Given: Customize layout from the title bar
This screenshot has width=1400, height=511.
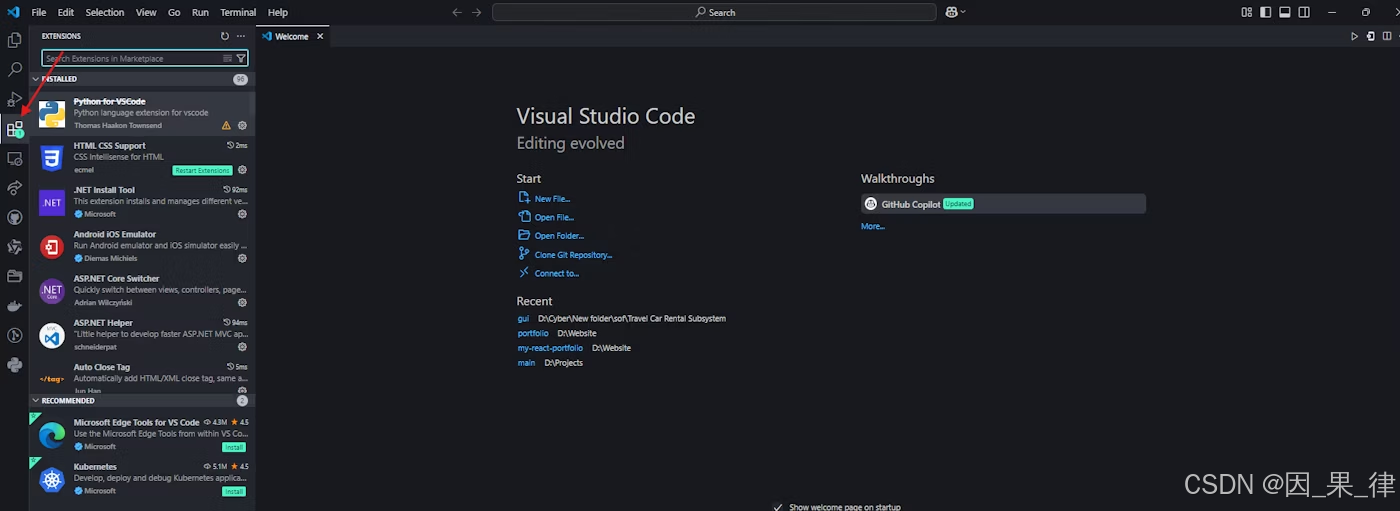Looking at the screenshot, I should (1247, 12).
